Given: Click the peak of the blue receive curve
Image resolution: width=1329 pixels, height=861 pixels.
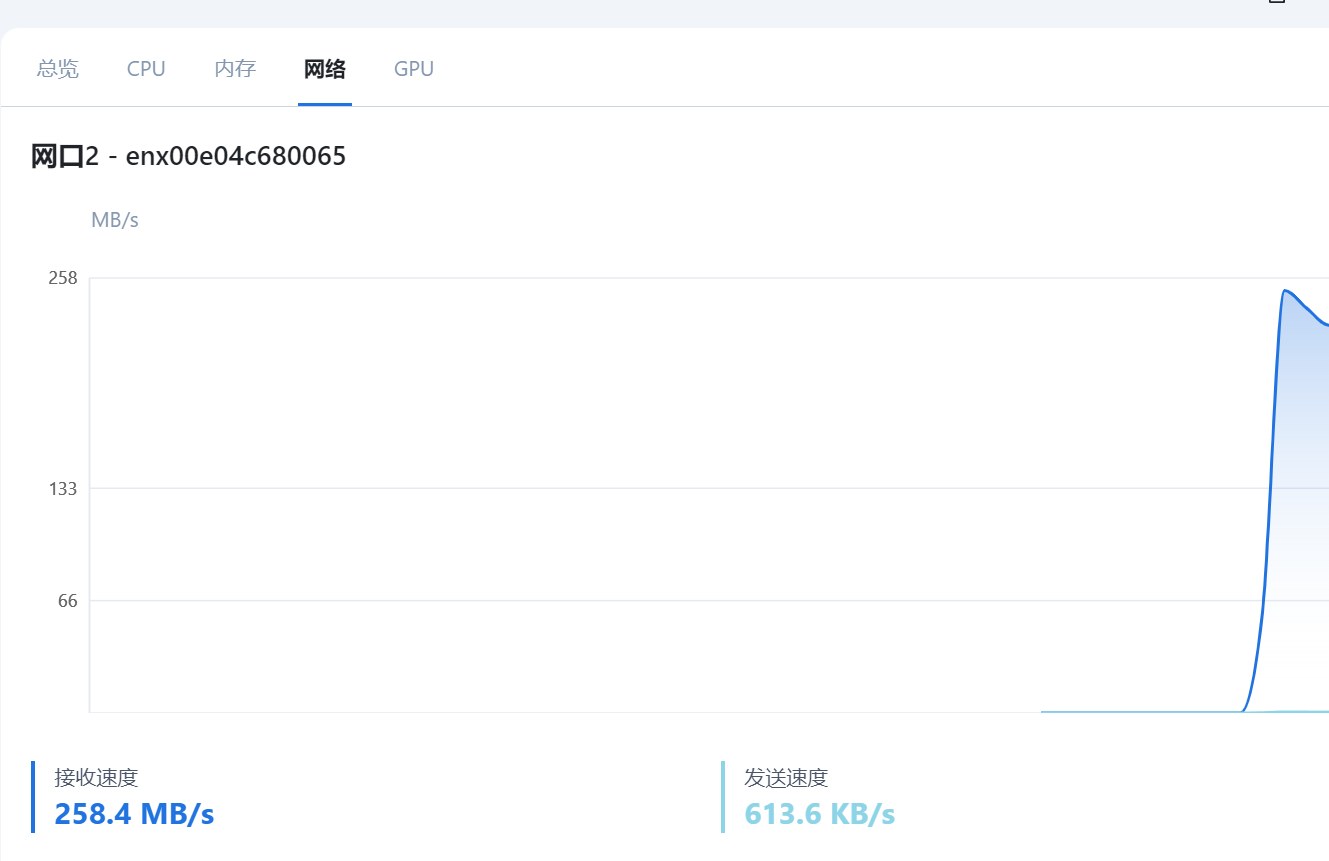Looking at the screenshot, I should pyautogui.click(x=1285, y=291).
